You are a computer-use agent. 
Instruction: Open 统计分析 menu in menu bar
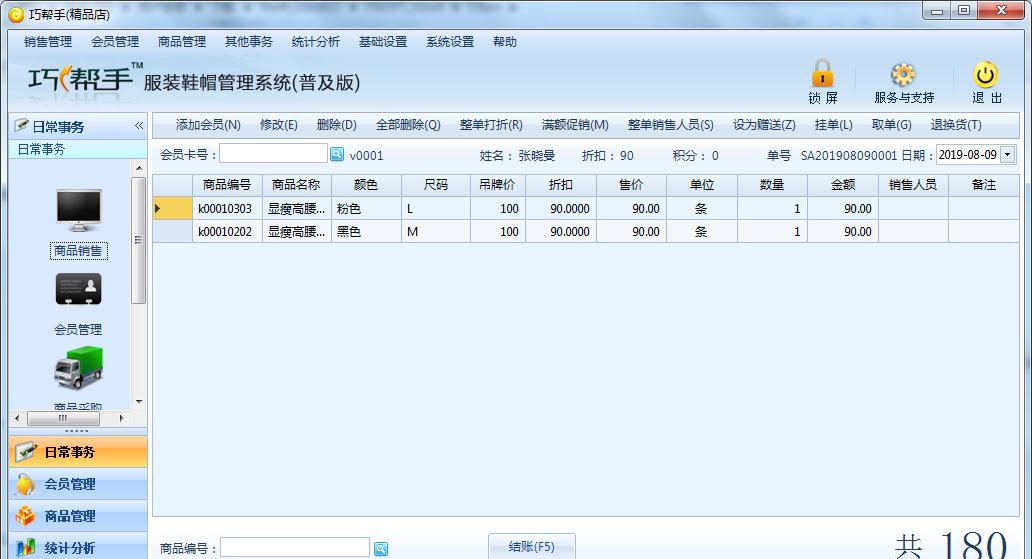point(316,41)
